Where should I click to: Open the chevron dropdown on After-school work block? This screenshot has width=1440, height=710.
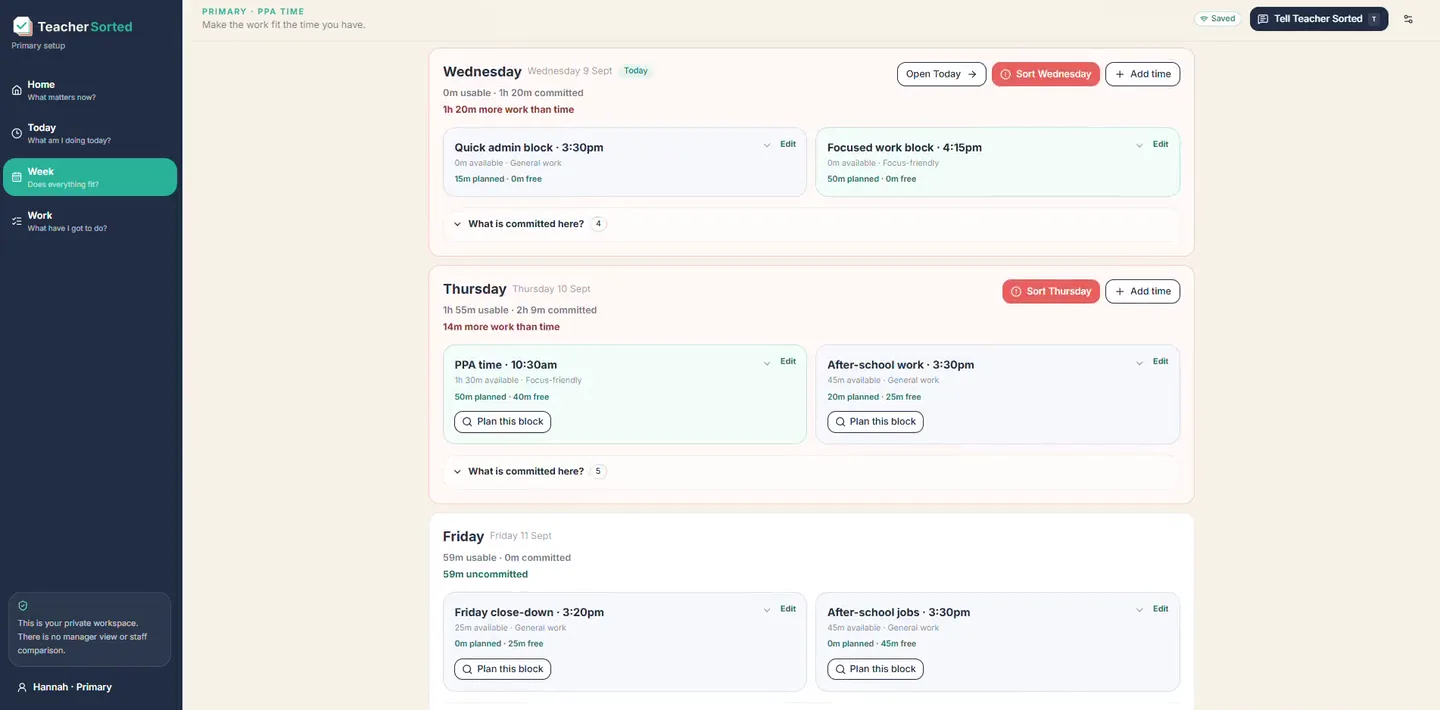(x=1139, y=362)
